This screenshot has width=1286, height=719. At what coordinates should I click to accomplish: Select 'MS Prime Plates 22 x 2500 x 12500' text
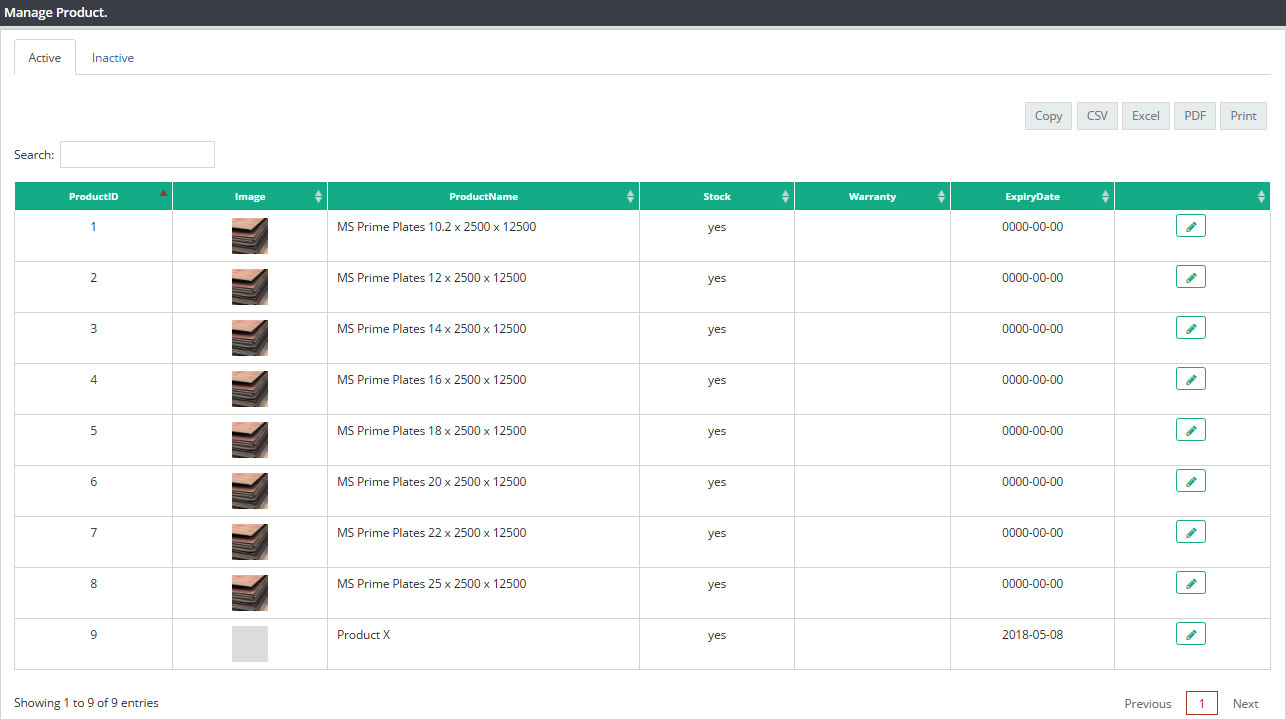pos(431,533)
